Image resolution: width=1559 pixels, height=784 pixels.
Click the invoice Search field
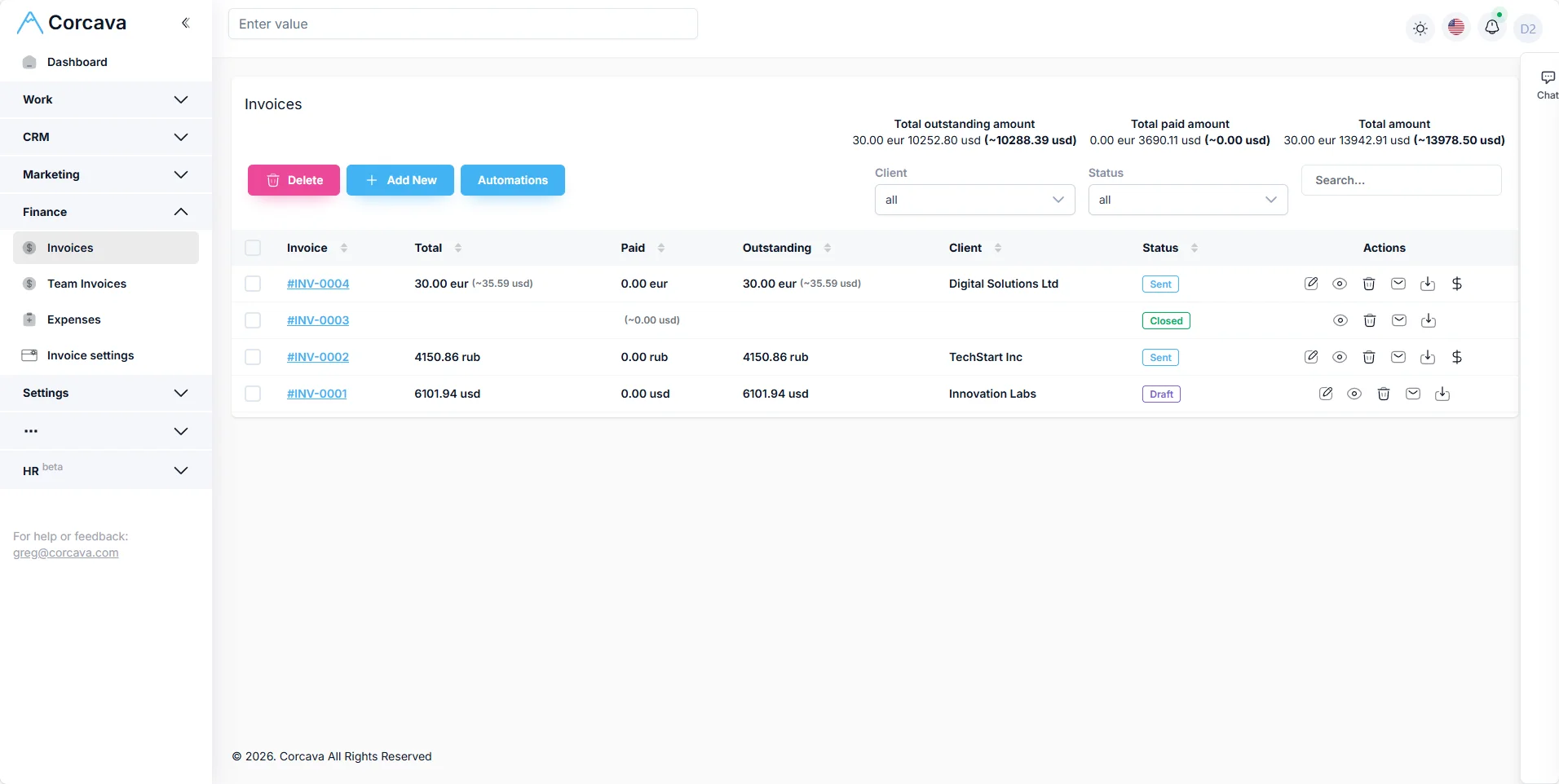tap(1401, 180)
